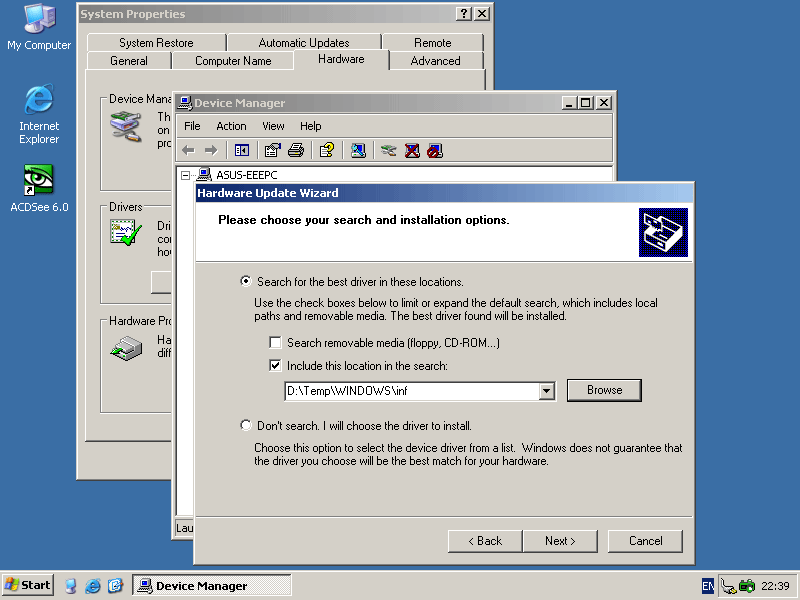The height and width of the screenshot is (600, 800).
Task: Click the Back arrow in Device Manager toolbar
Action: [x=188, y=151]
